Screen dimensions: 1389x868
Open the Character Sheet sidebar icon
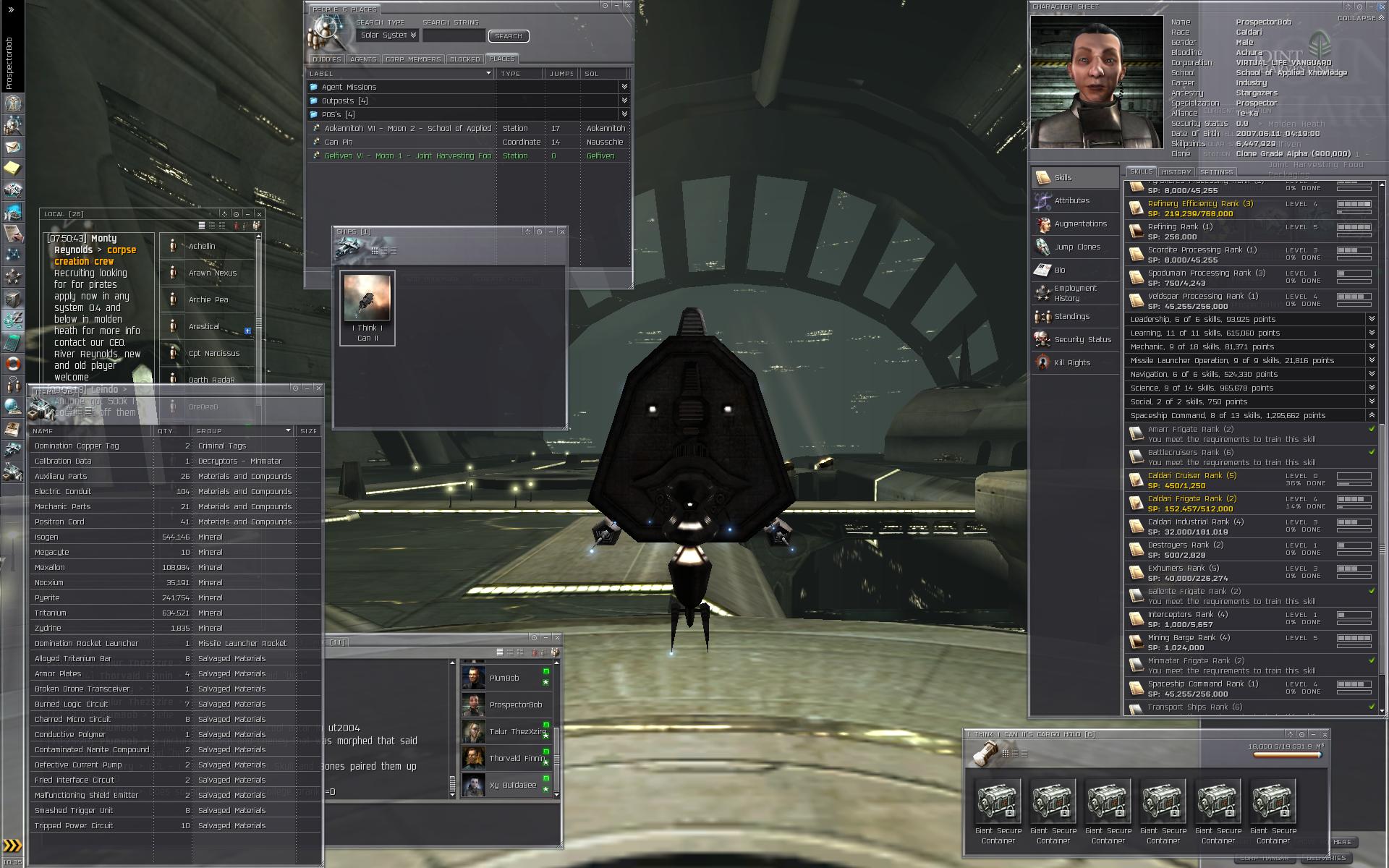pos(13,103)
